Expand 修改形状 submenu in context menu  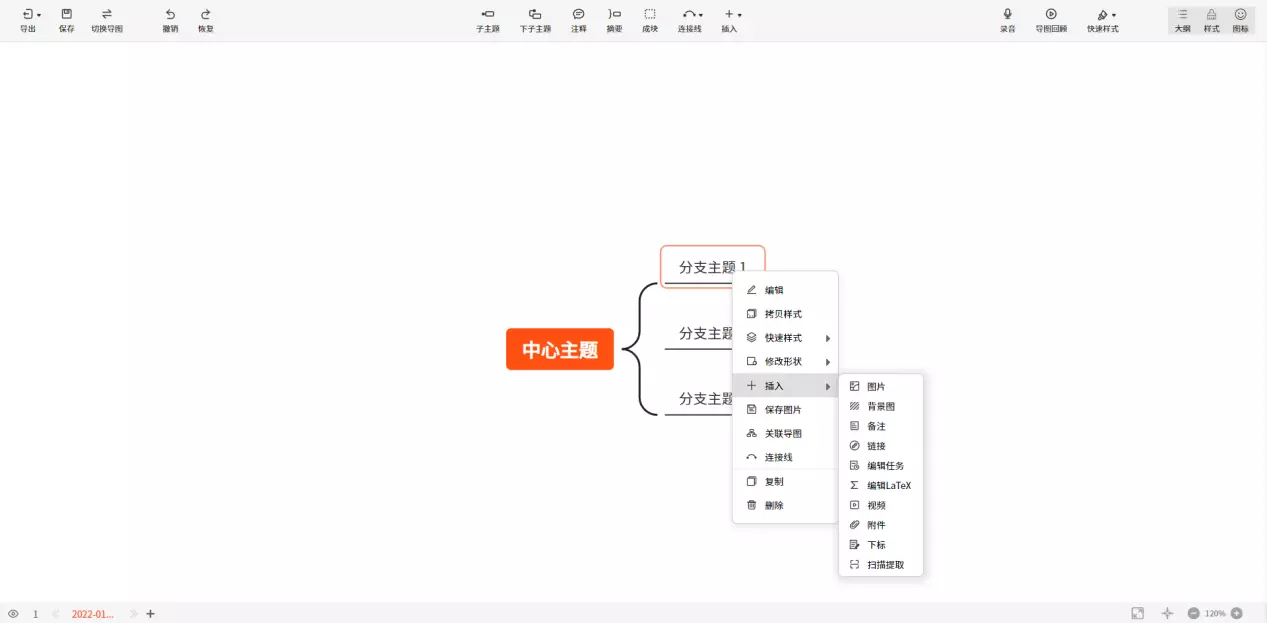click(785, 361)
